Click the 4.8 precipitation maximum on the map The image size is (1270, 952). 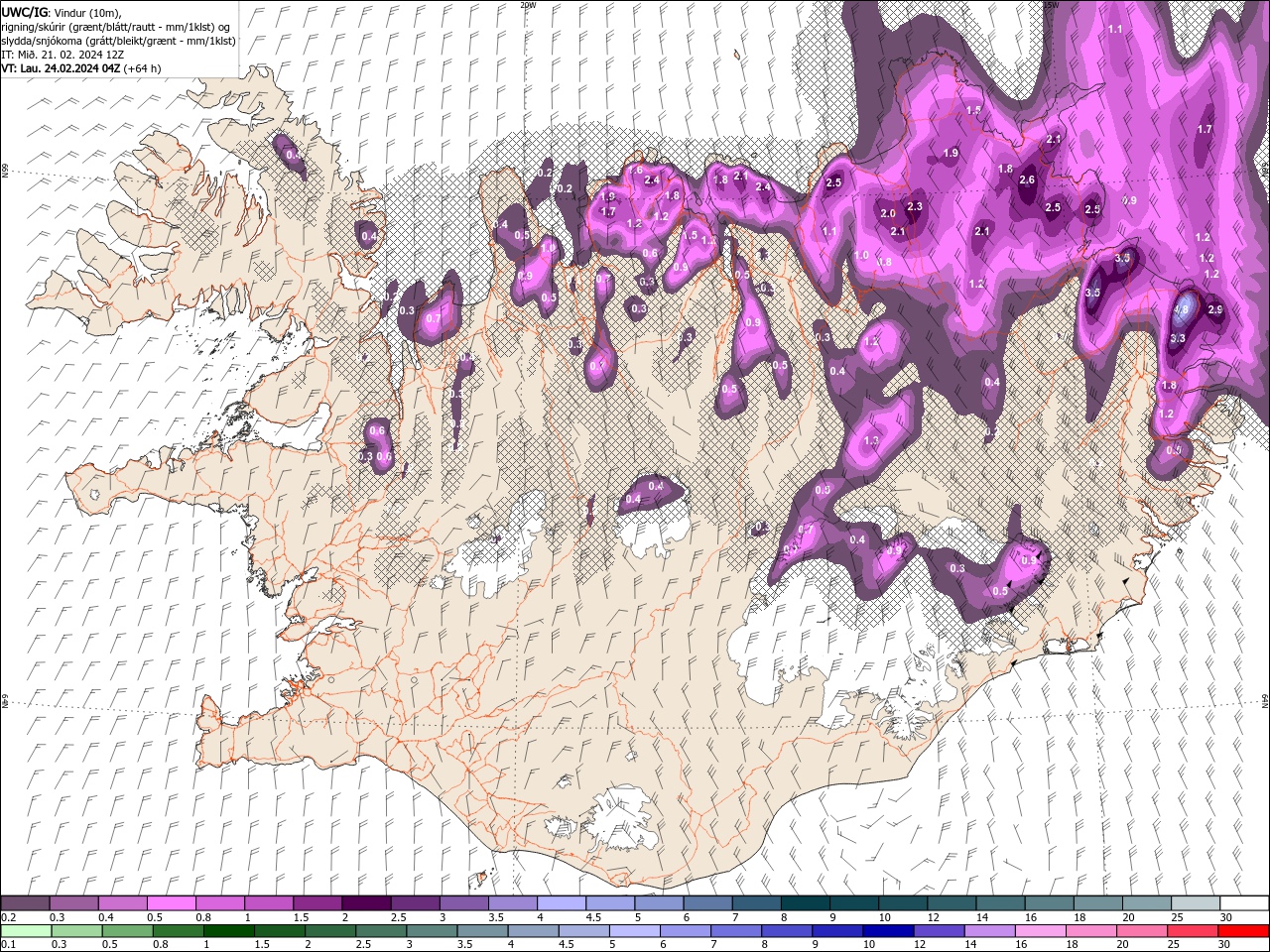pyautogui.click(x=1181, y=309)
